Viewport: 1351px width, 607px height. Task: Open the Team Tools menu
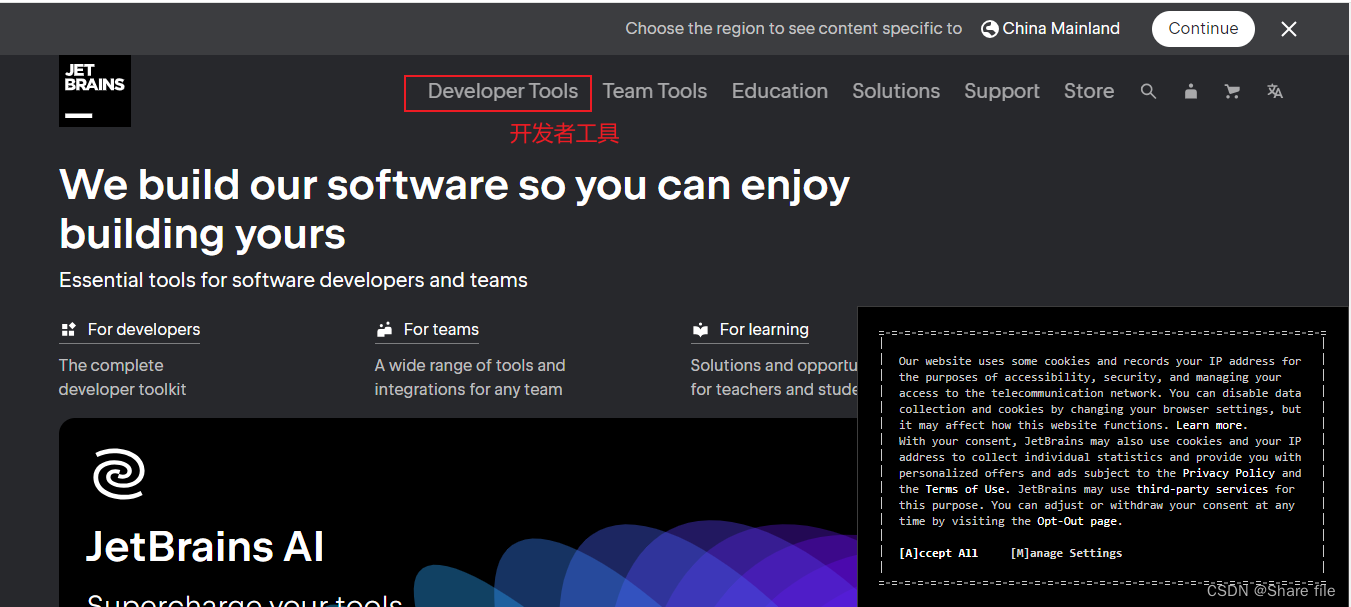coord(655,91)
